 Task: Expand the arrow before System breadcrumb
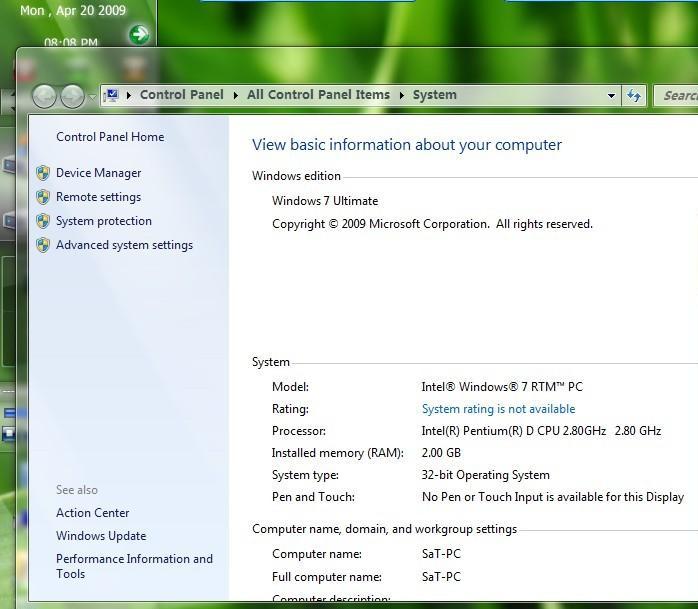[x=402, y=95]
